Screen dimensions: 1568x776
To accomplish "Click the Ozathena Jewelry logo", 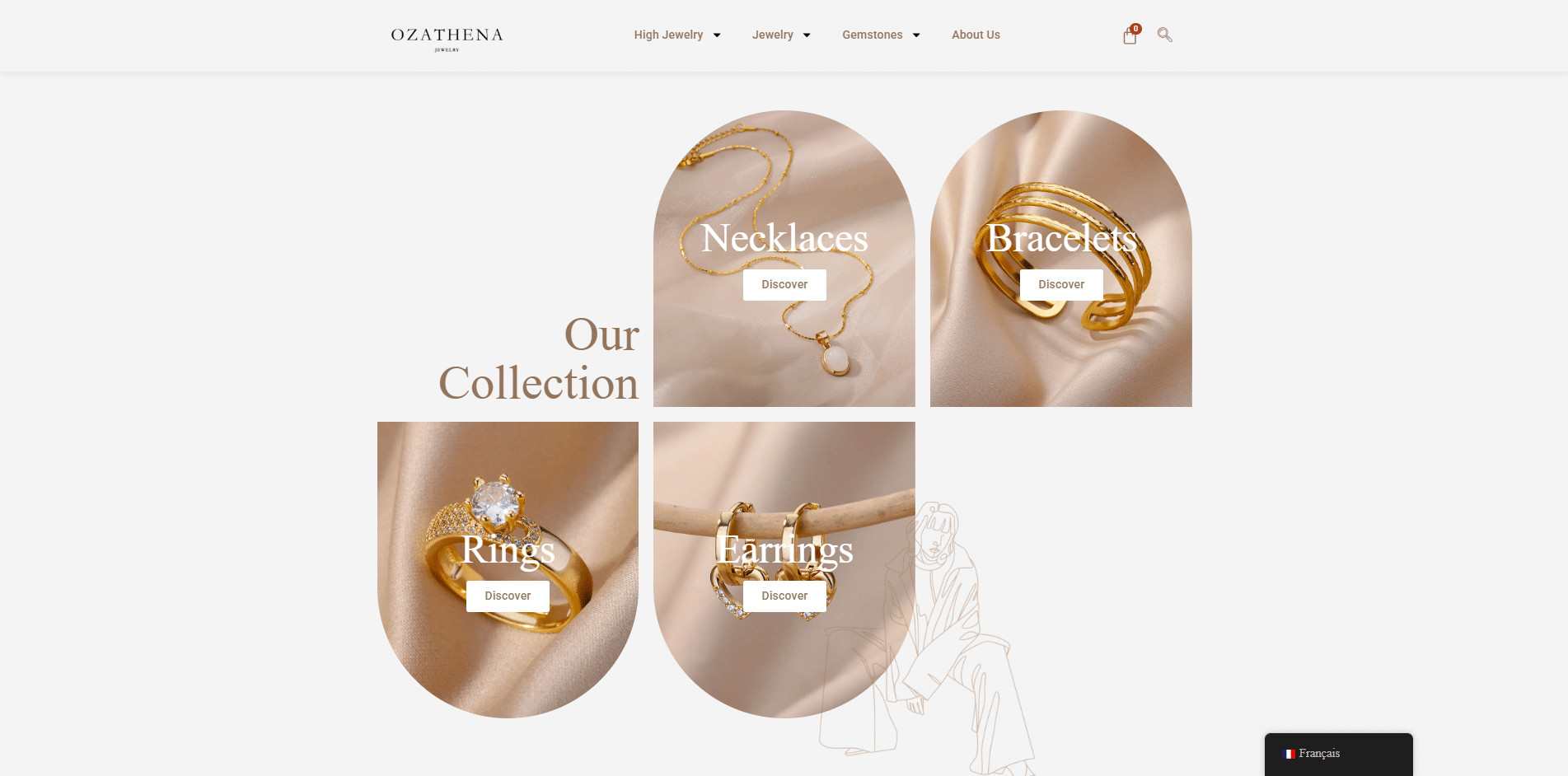I will (x=447, y=38).
